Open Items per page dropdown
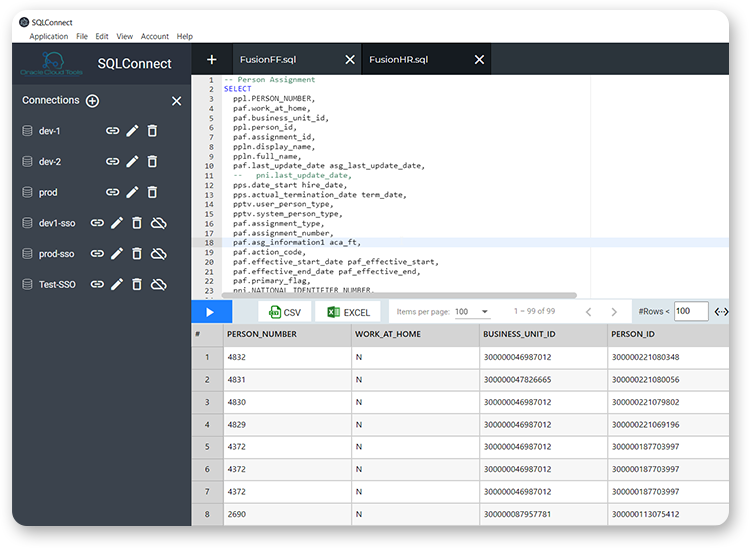This screenshot has width=749, height=548. (x=471, y=312)
